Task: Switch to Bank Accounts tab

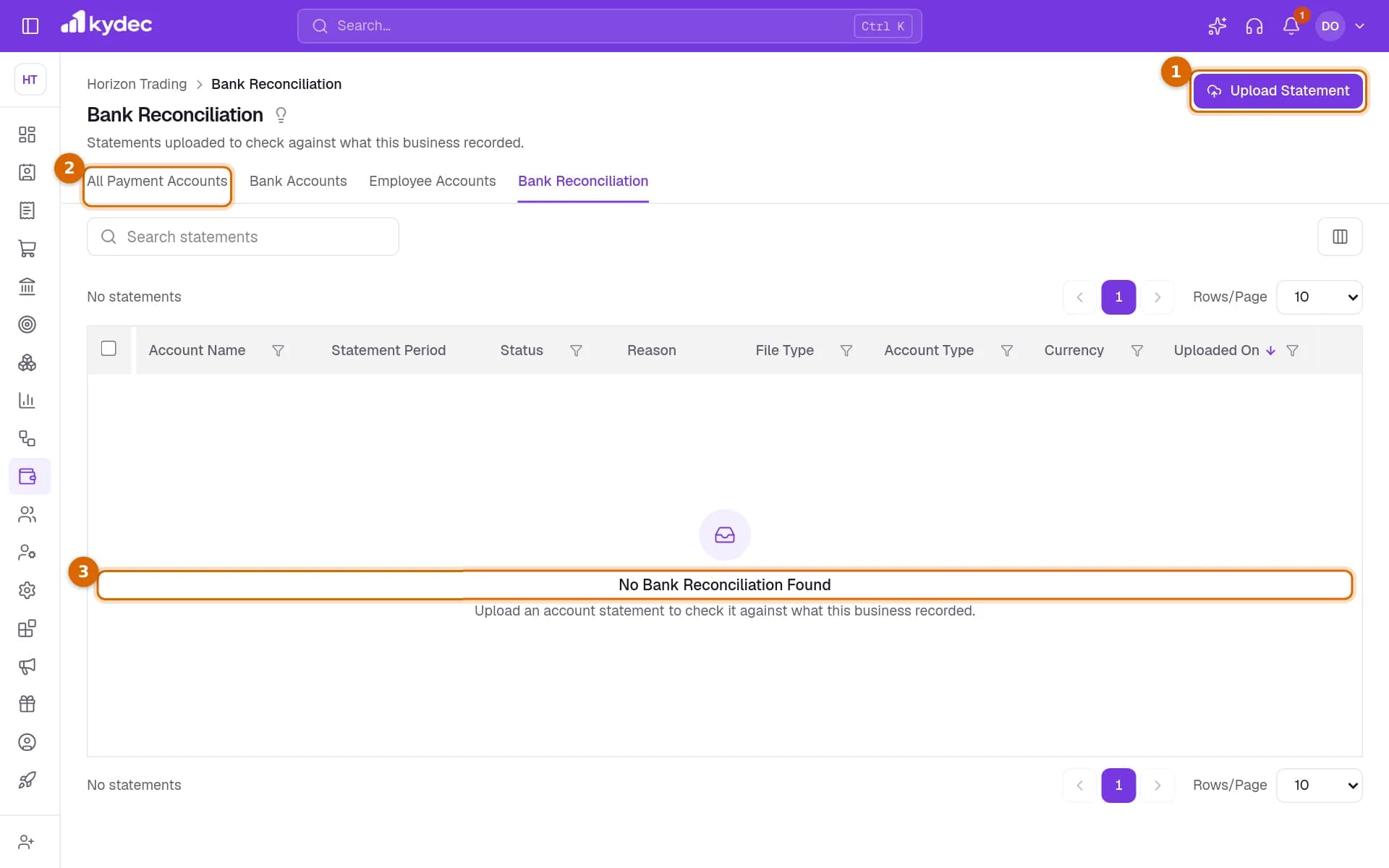Action: [298, 181]
